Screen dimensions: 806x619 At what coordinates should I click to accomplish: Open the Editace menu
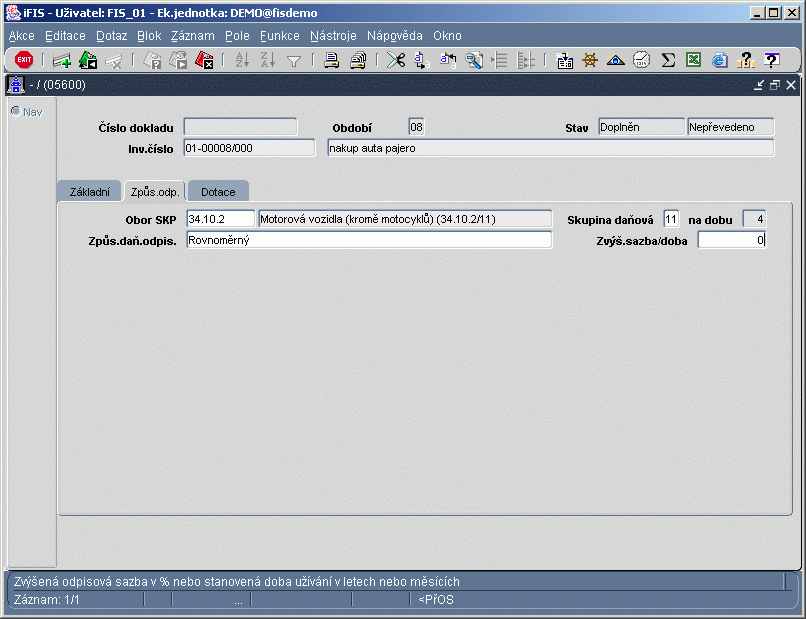[65, 36]
